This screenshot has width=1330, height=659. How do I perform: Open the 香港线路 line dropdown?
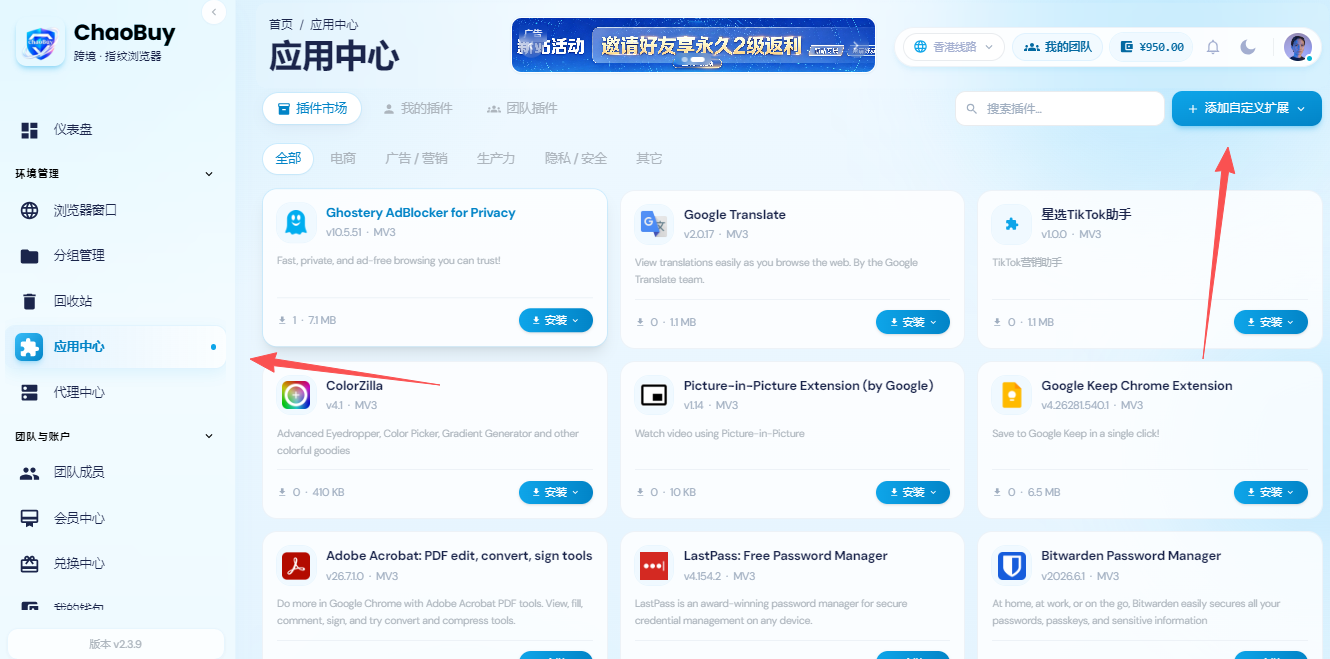953,47
